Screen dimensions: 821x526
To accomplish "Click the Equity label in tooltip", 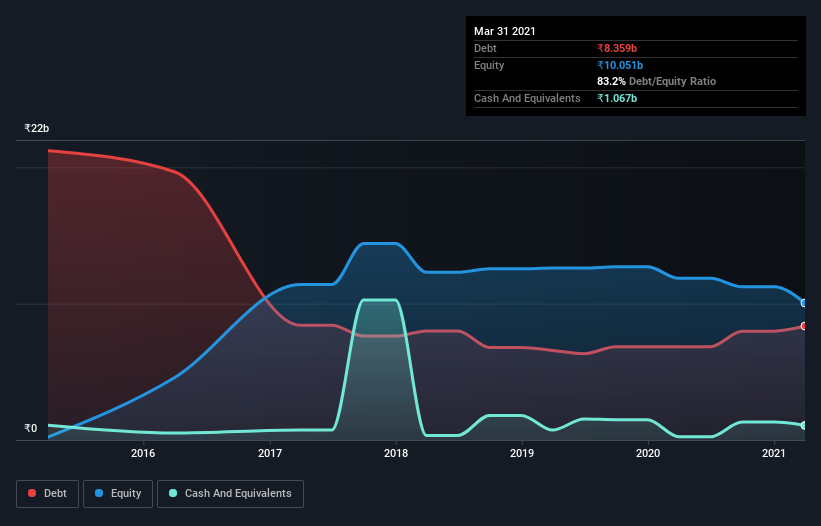I will pyautogui.click(x=489, y=65).
